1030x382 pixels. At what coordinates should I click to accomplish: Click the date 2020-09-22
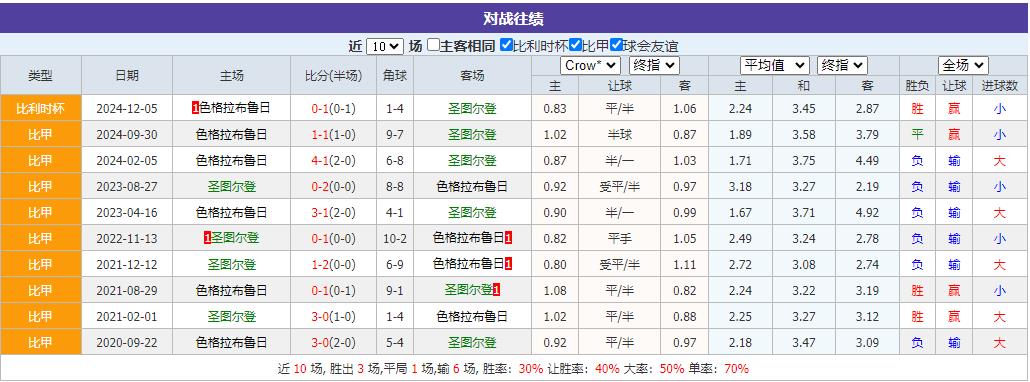click(x=127, y=343)
